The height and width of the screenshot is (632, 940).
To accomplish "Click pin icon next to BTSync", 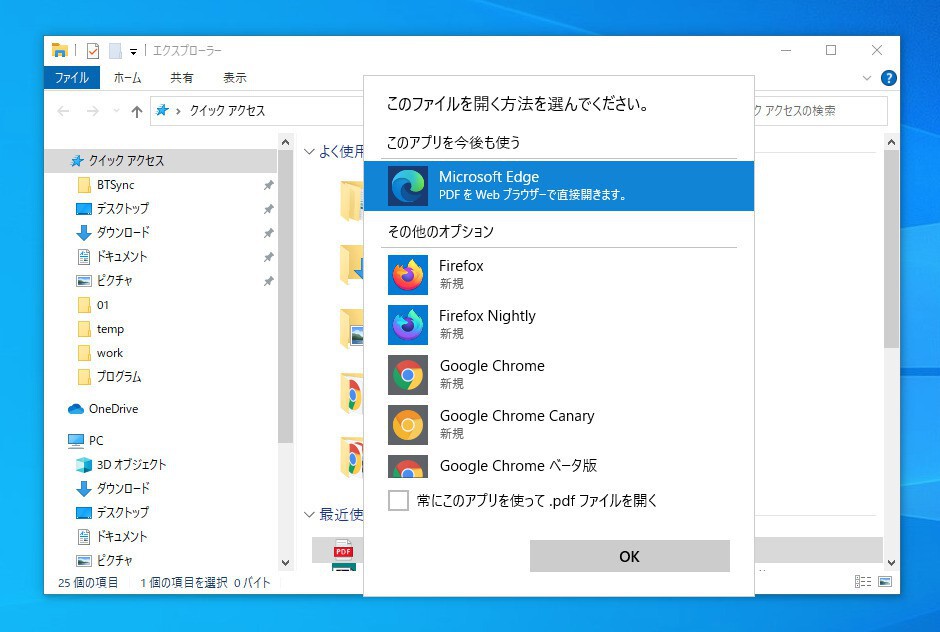I will (269, 185).
